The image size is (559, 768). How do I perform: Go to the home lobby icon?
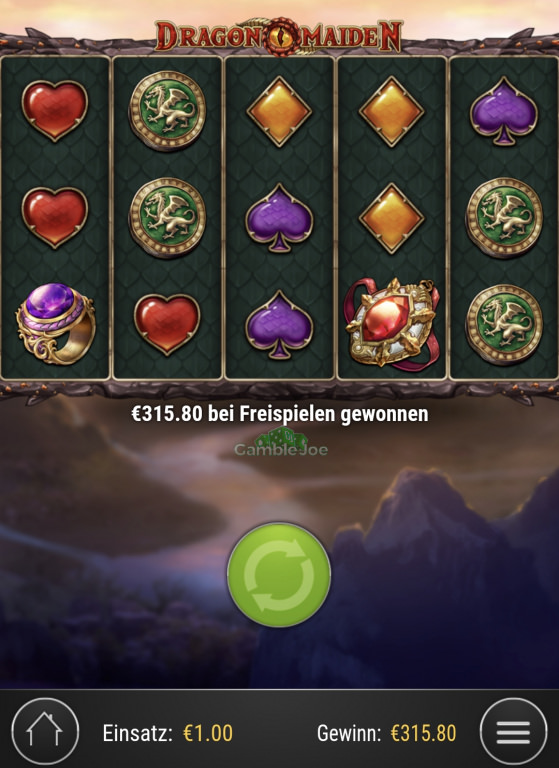(x=45, y=732)
